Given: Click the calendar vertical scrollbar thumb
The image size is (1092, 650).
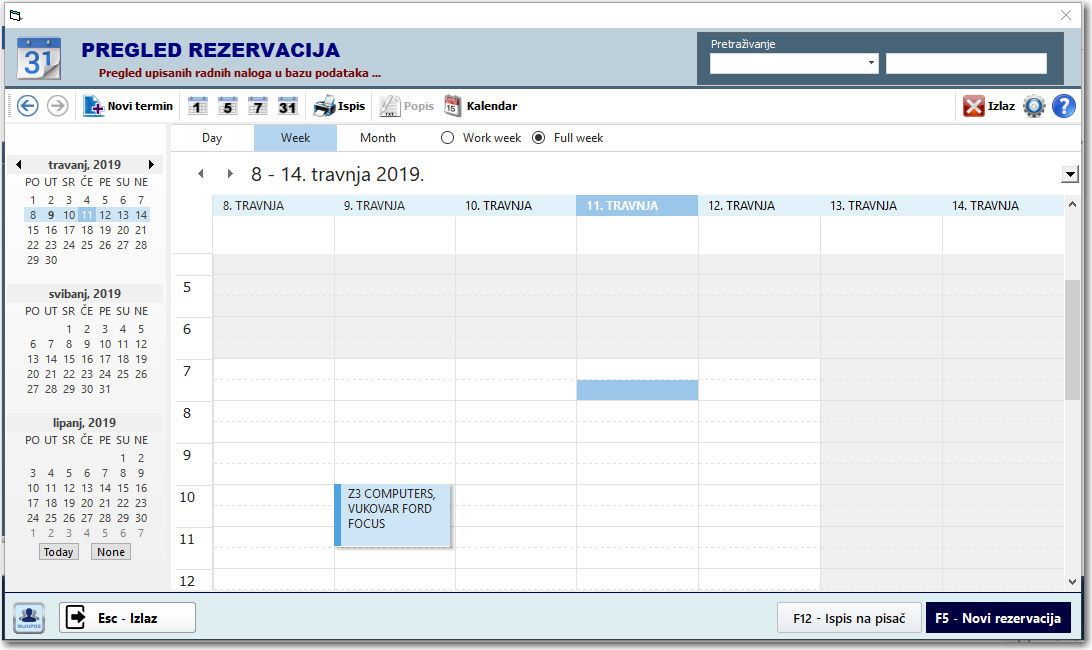Looking at the screenshot, I should pyautogui.click(x=1072, y=340).
